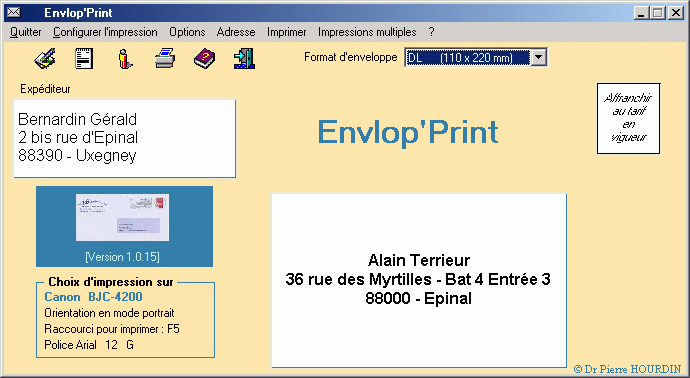Click the printer toolbar icon
Viewport: 690px width, 378px height.
pyautogui.click(x=165, y=59)
